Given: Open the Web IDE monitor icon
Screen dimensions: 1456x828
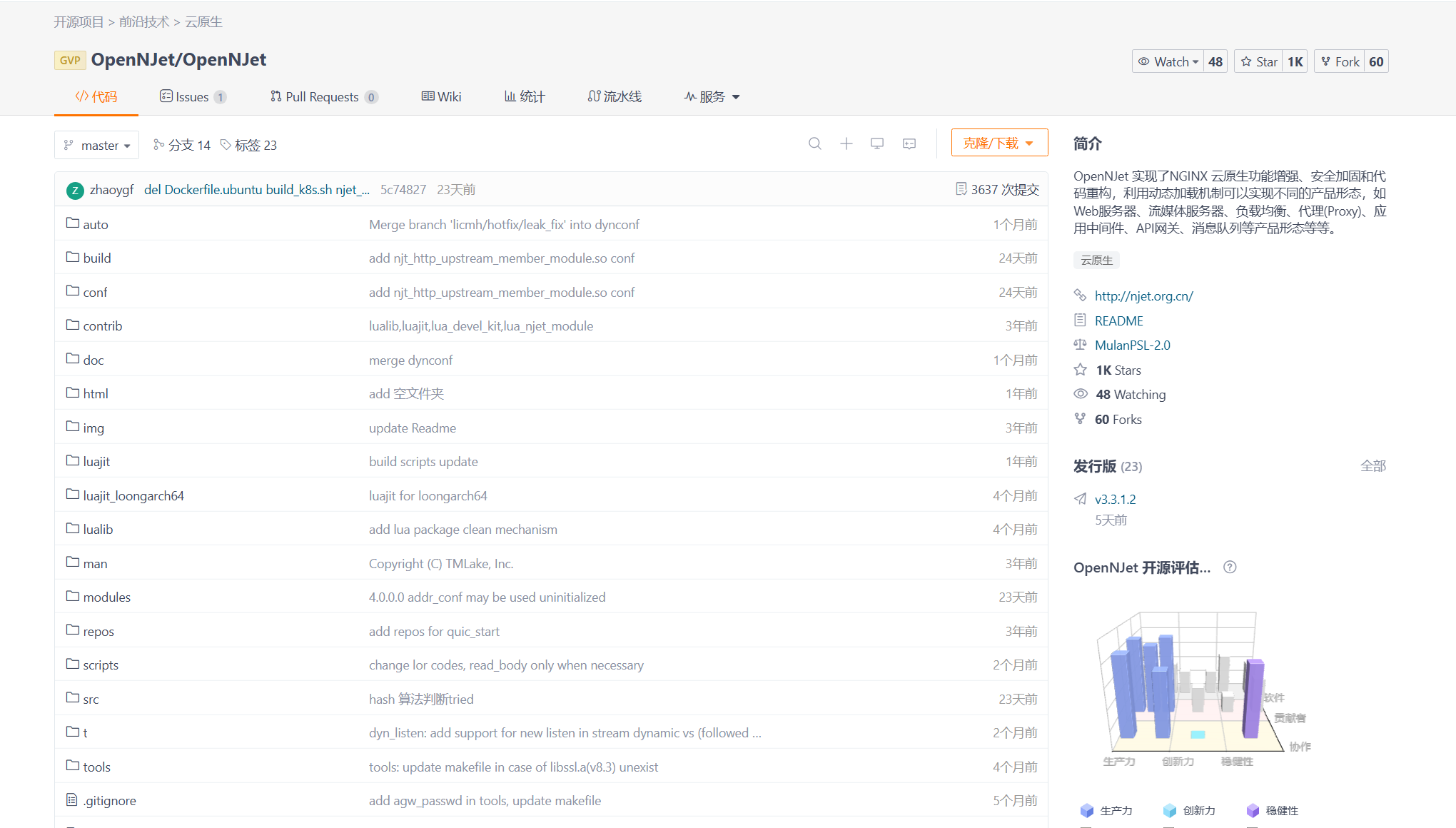Looking at the screenshot, I should (x=877, y=143).
